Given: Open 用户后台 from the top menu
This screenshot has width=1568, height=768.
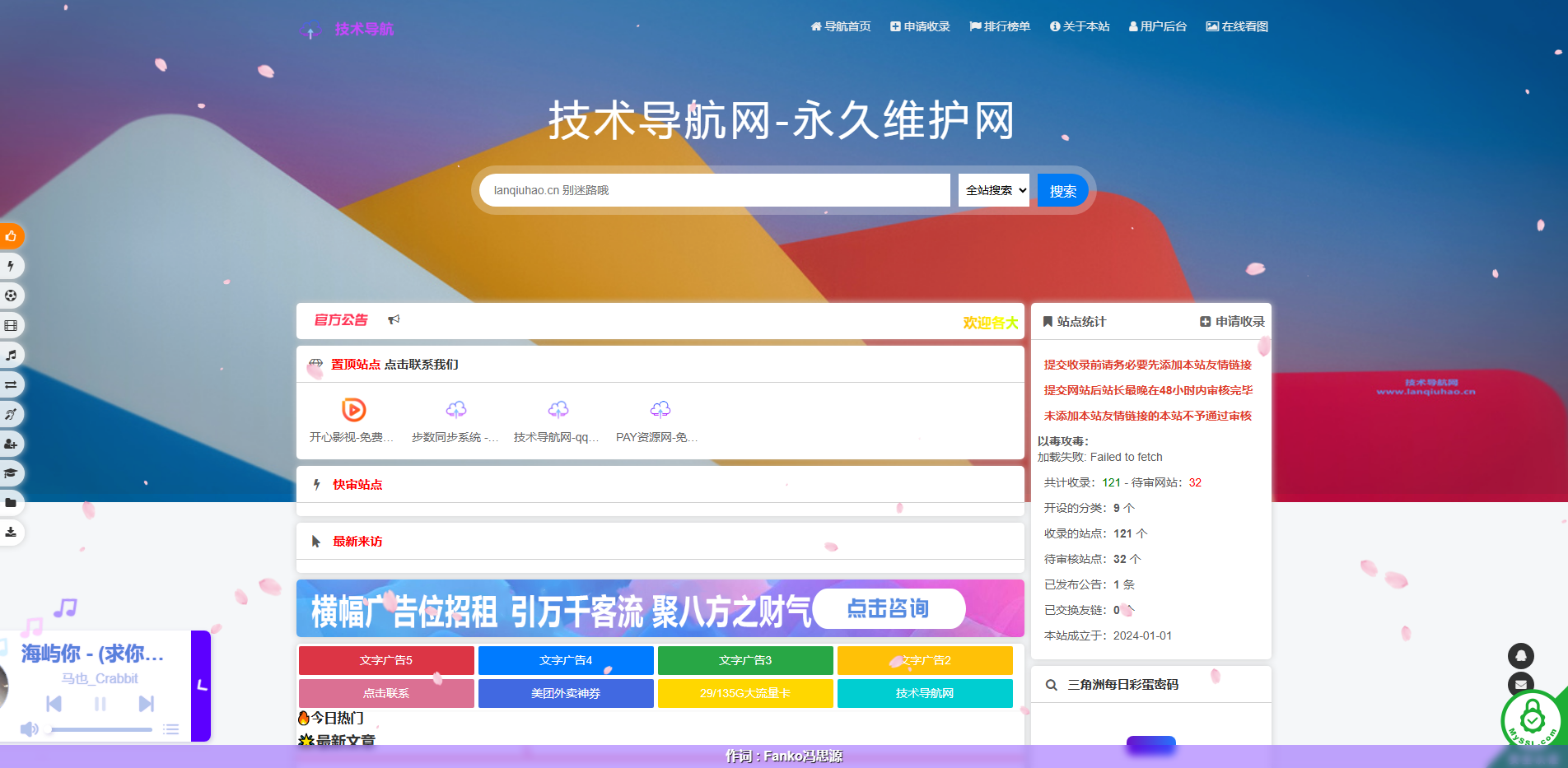Looking at the screenshot, I should click(1158, 26).
